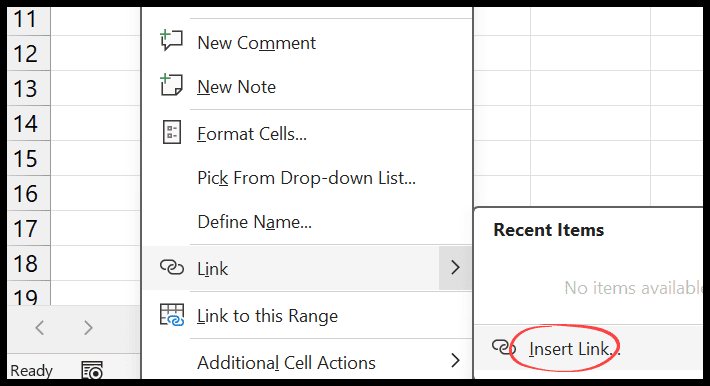Viewport: 710px width, 386px height.
Task: Click the Format Cells dialog icon
Action: coord(172,132)
